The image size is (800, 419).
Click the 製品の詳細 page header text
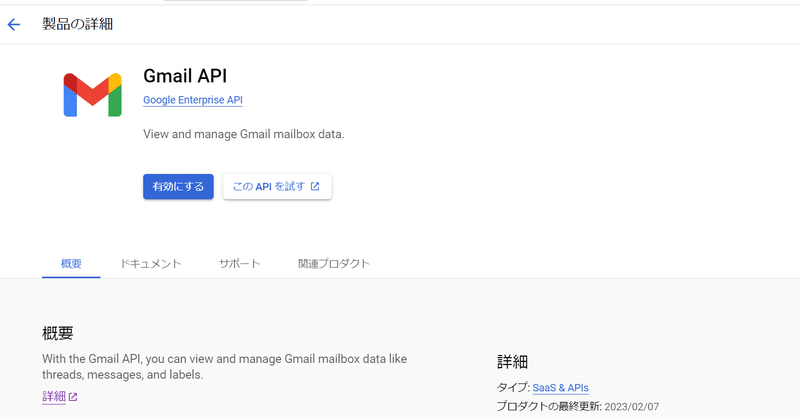pyautogui.click(x=78, y=24)
